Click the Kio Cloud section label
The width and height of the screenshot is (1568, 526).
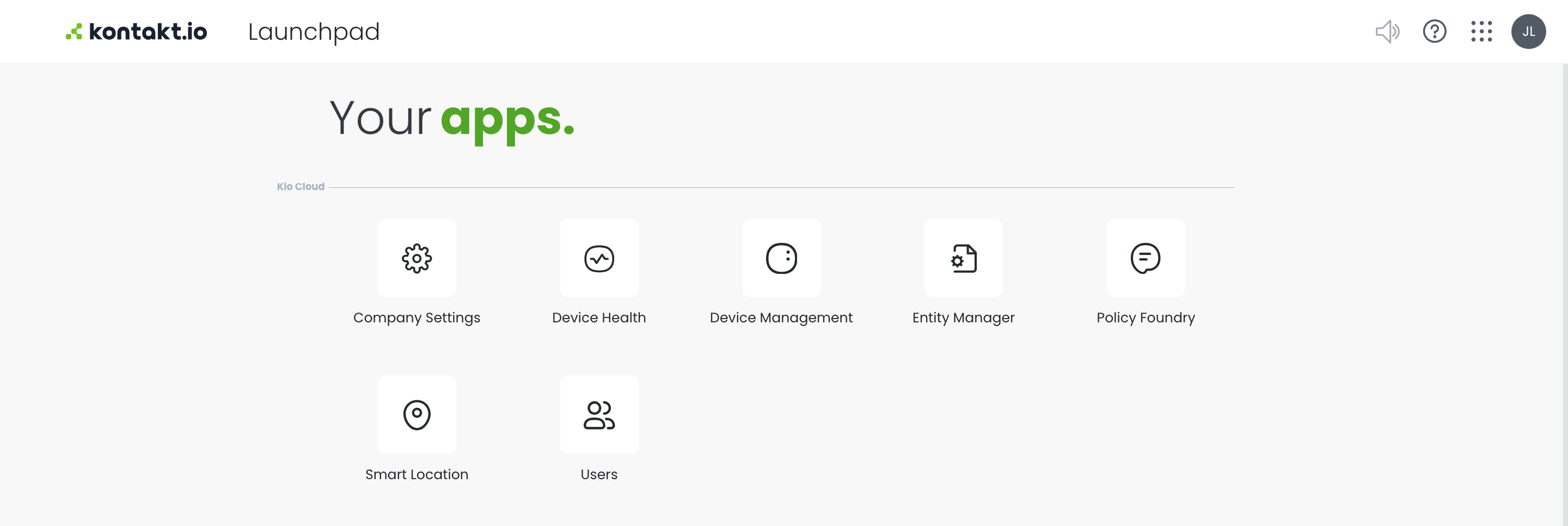tap(301, 186)
